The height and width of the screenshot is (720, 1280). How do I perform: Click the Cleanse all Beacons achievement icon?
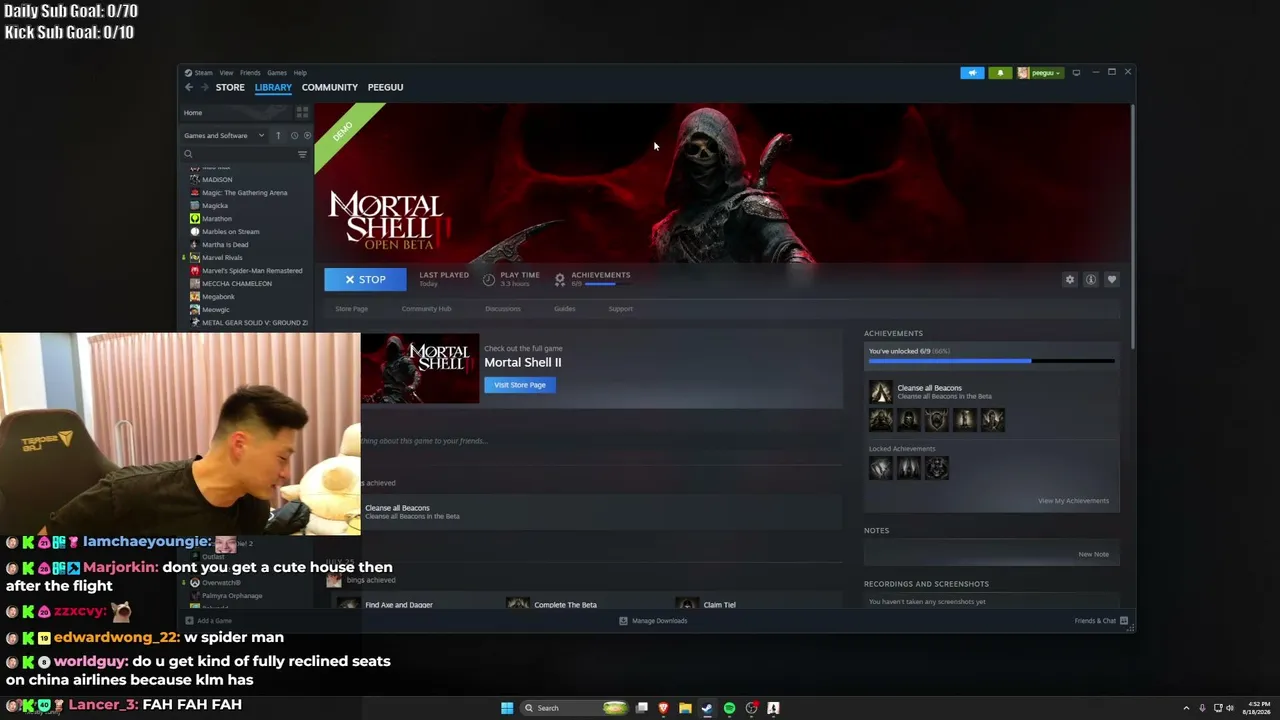point(880,392)
